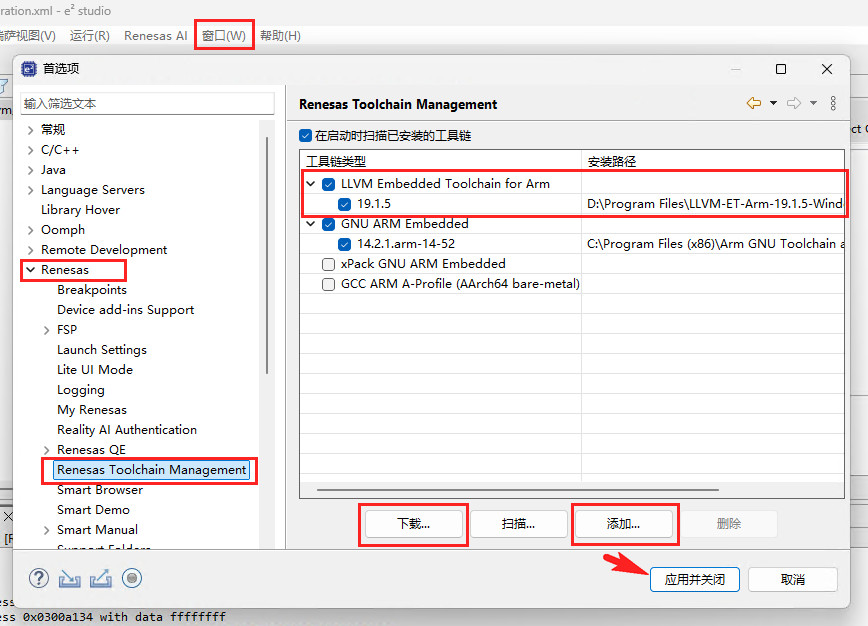This screenshot has height=626, width=868.
Task: Expand the Remote Development node
Action: point(30,250)
